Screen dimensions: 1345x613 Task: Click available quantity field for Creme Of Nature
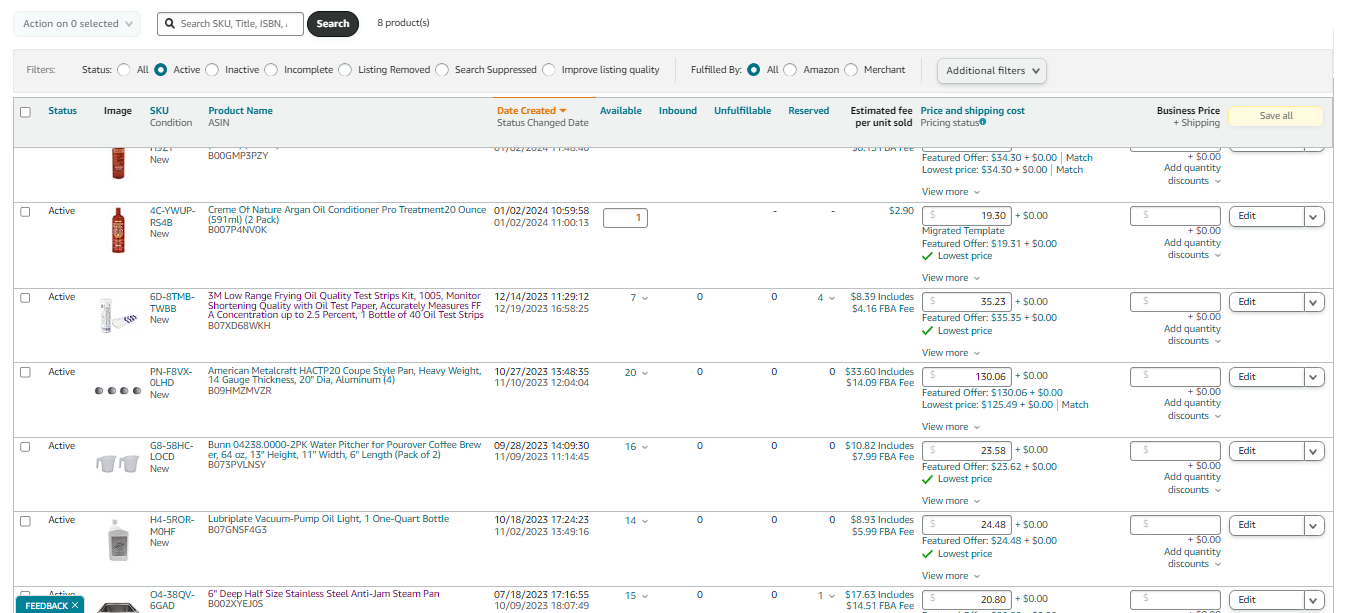point(625,218)
